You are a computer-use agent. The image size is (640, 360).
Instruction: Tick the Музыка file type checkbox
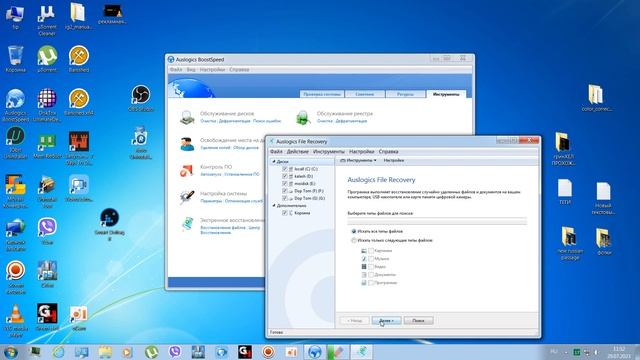371,259
